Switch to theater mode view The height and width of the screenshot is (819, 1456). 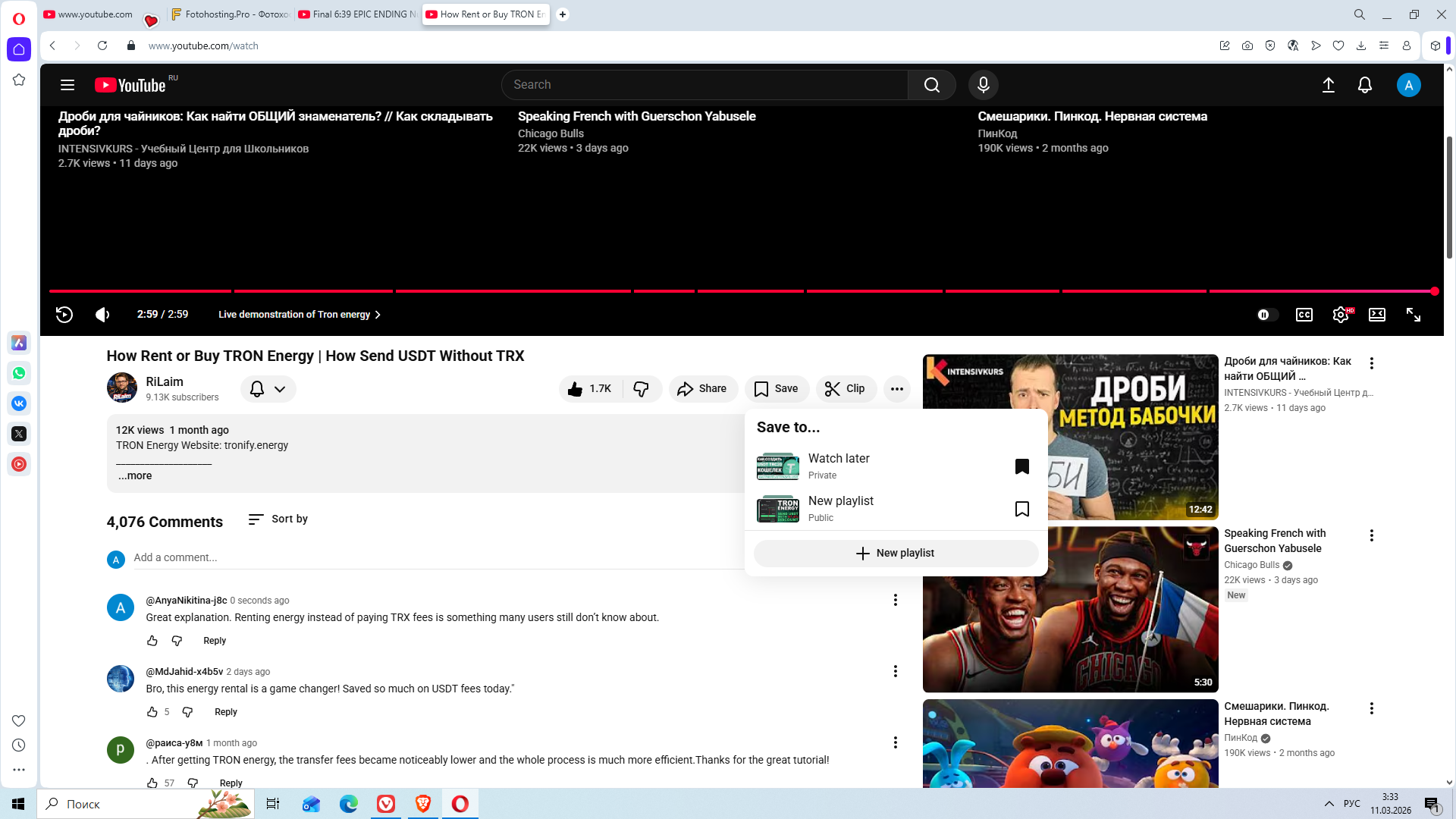click(x=1376, y=315)
